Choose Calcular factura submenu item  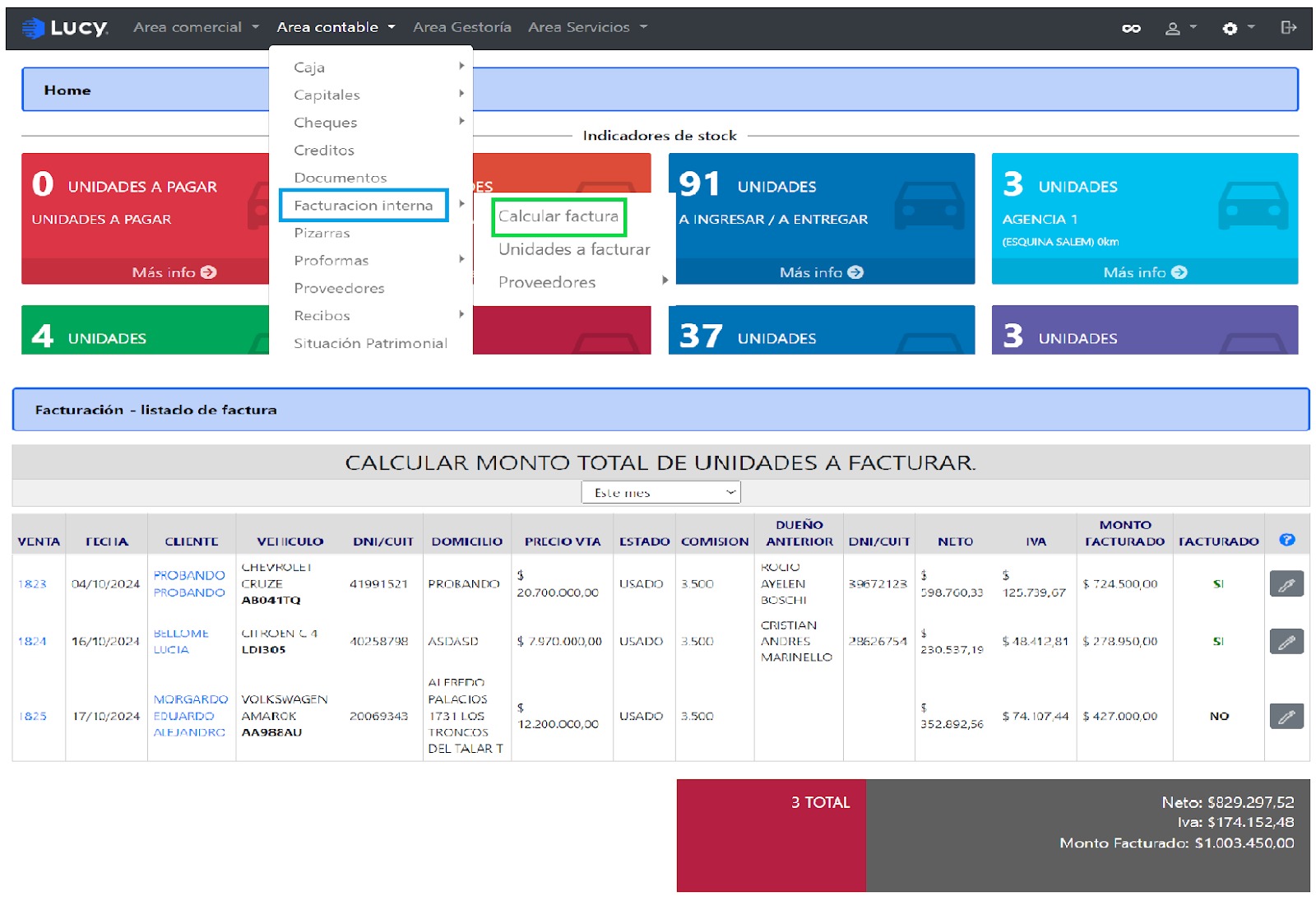tap(558, 216)
